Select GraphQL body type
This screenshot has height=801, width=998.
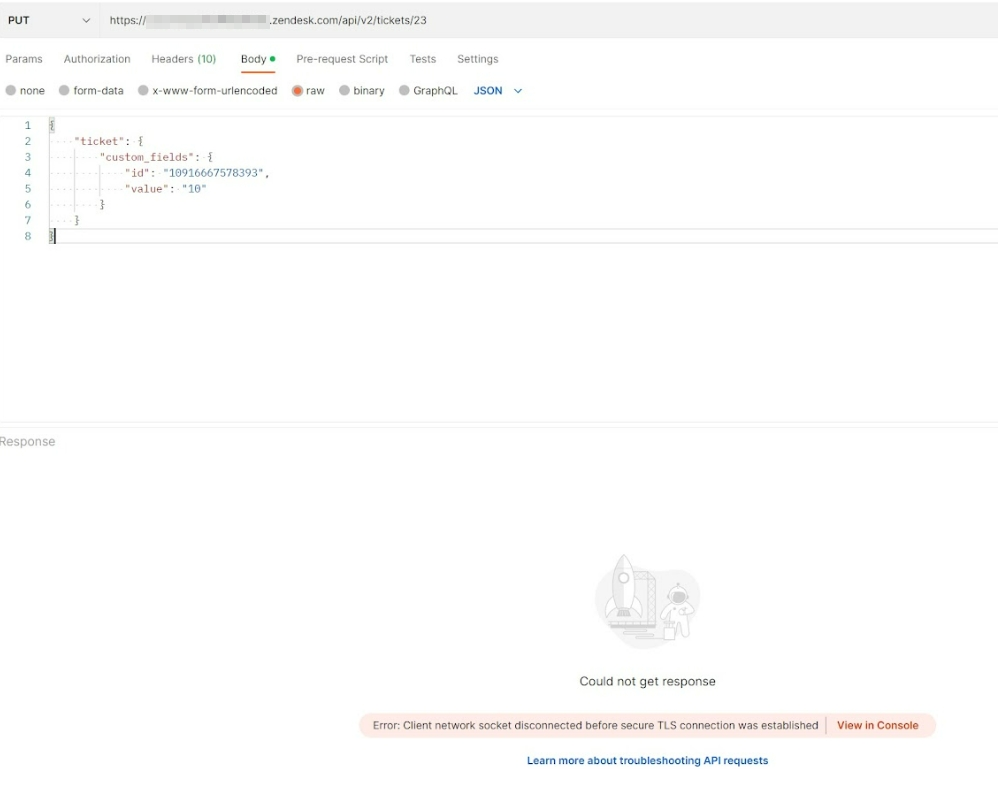[x=405, y=91]
